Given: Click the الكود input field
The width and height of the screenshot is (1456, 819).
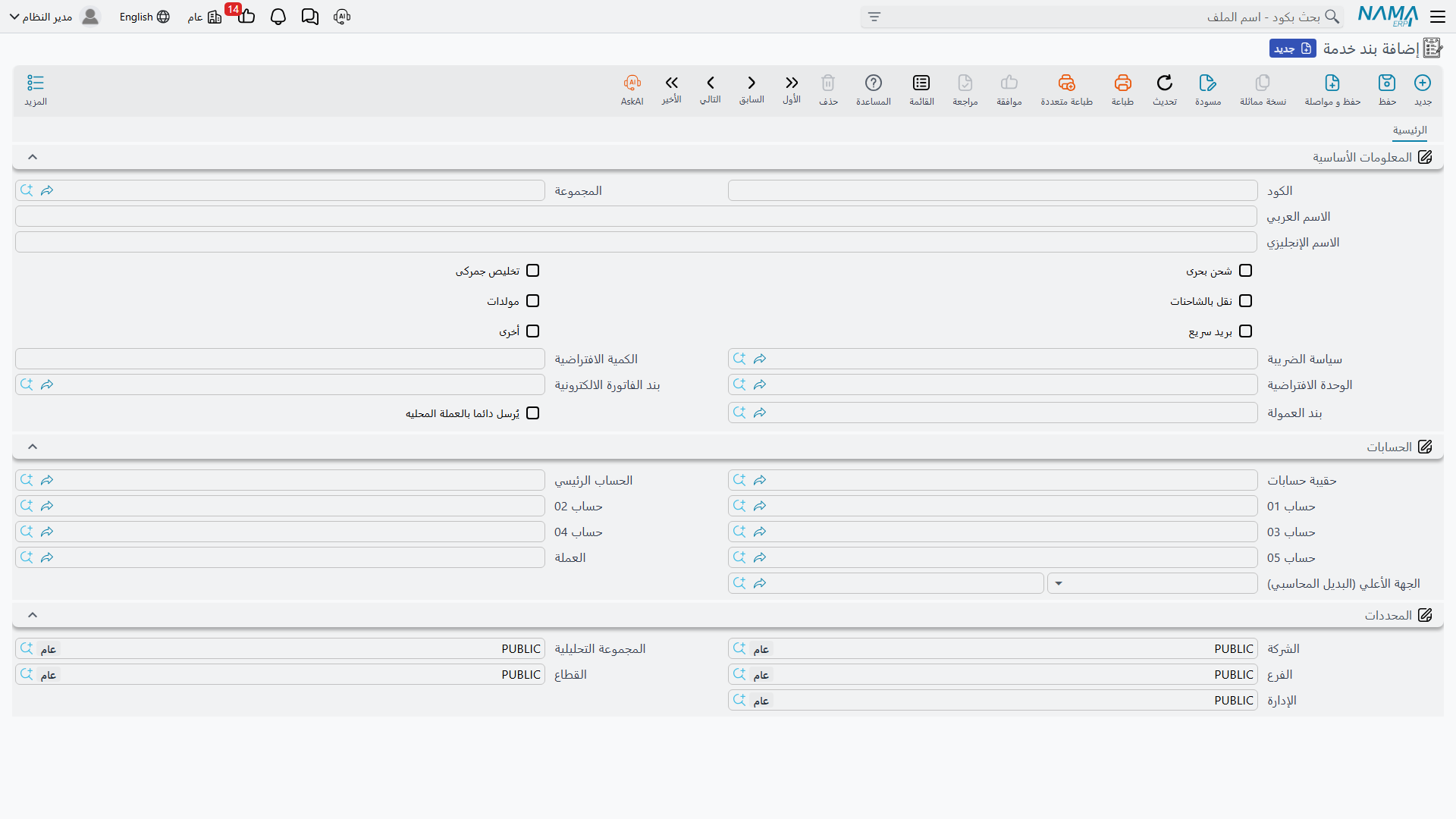Looking at the screenshot, I should 993,190.
